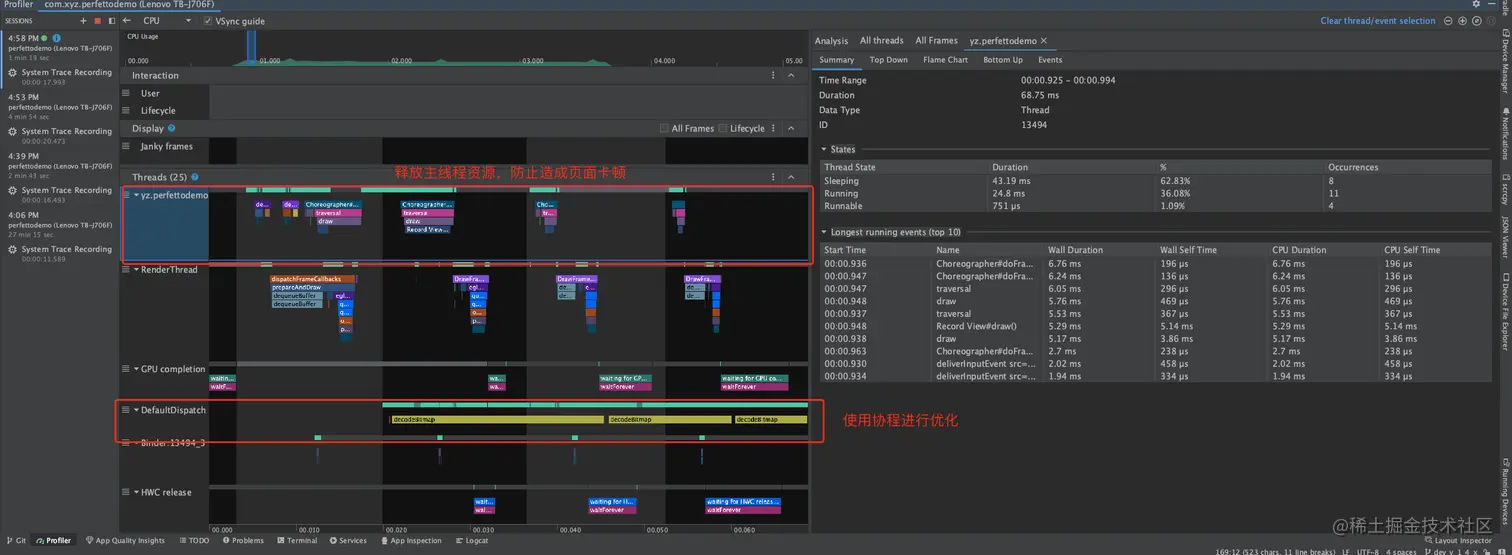The width and height of the screenshot is (1512, 555).
Task: Open the Git tool window
Action: 15,540
